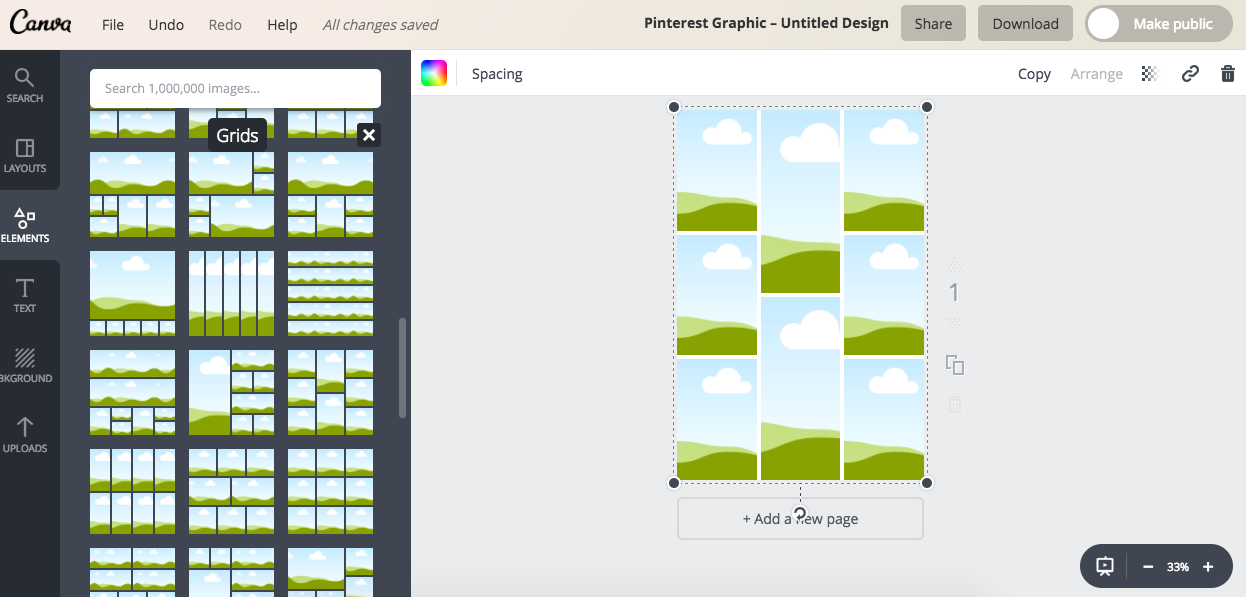Viewport: 1246px width, 597px height.
Task: Click the Canva logo
Action: pyautogui.click(x=42, y=23)
